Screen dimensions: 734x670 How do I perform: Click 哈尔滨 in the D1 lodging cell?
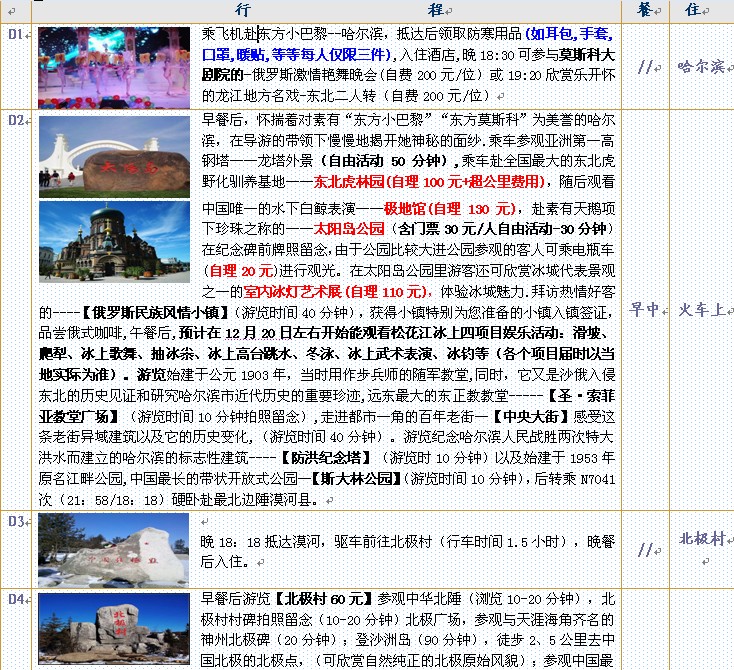[698, 67]
